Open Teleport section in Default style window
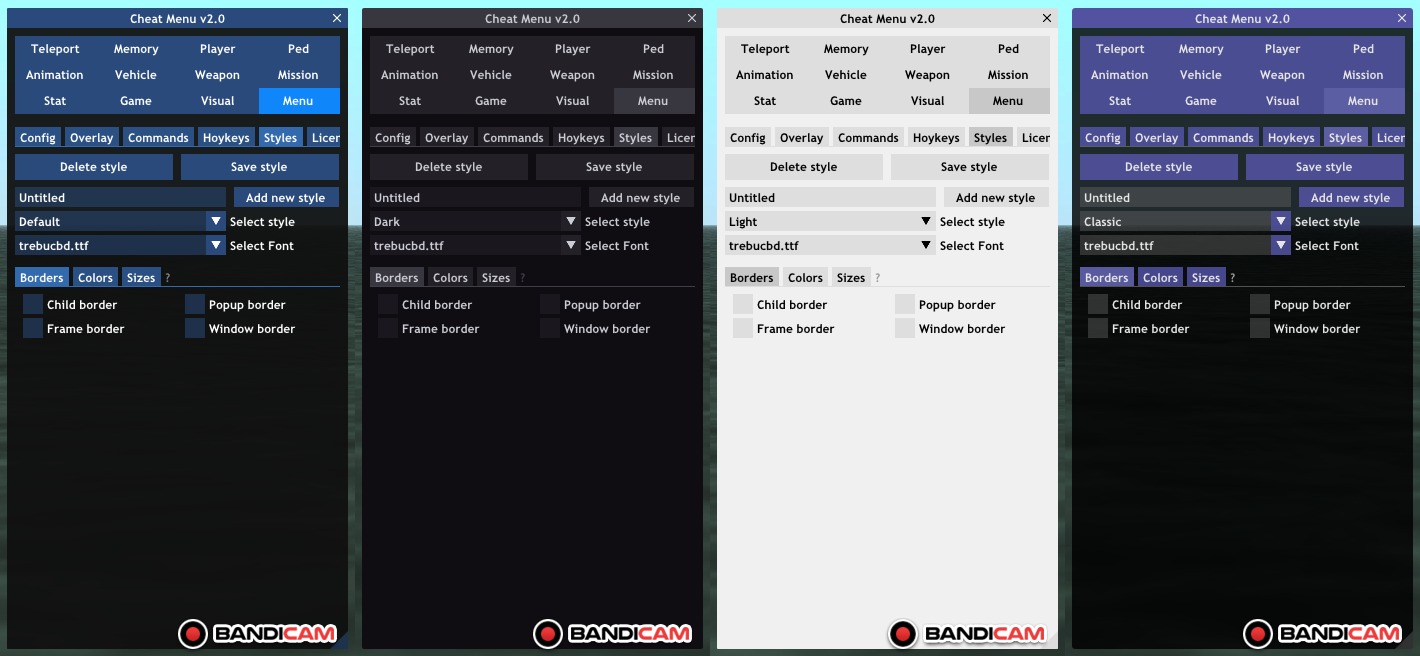 tap(55, 48)
